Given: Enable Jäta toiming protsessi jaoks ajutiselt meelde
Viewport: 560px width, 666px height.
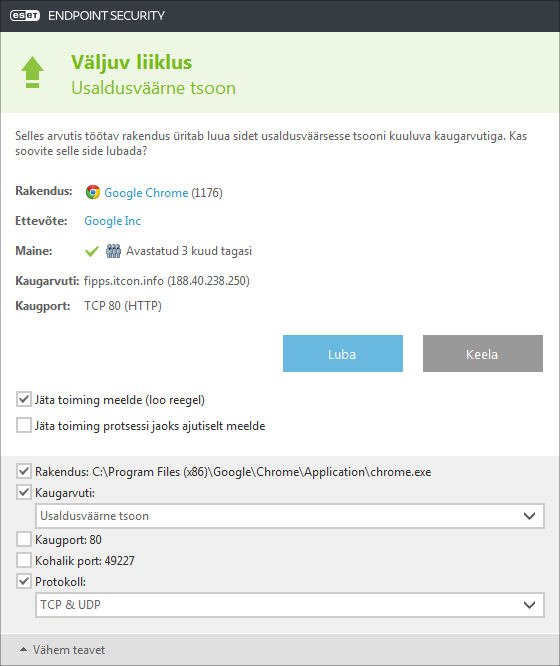Looking at the screenshot, I should 24,425.
